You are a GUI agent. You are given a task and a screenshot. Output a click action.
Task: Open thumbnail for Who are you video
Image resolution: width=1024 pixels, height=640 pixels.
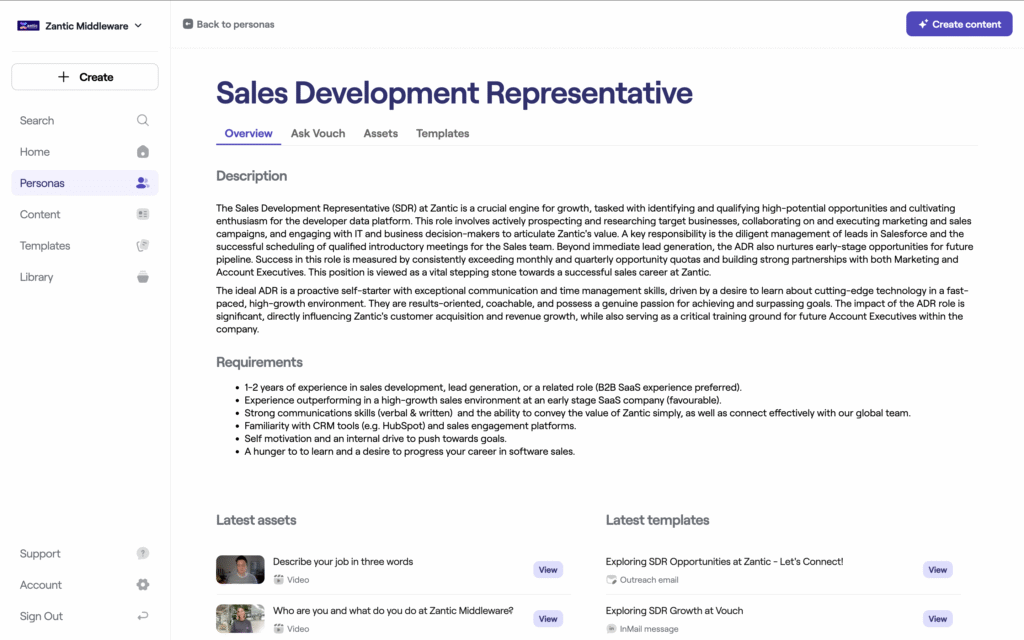(240, 618)
